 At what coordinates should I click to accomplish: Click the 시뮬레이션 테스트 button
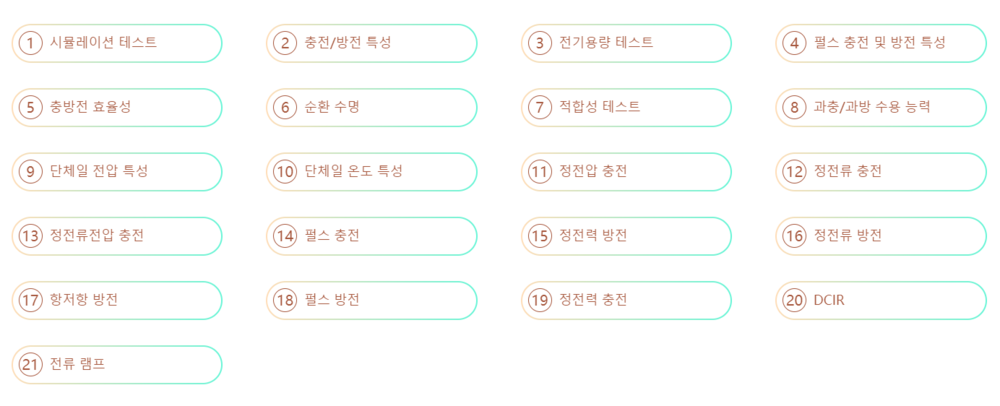click(116, 43)
